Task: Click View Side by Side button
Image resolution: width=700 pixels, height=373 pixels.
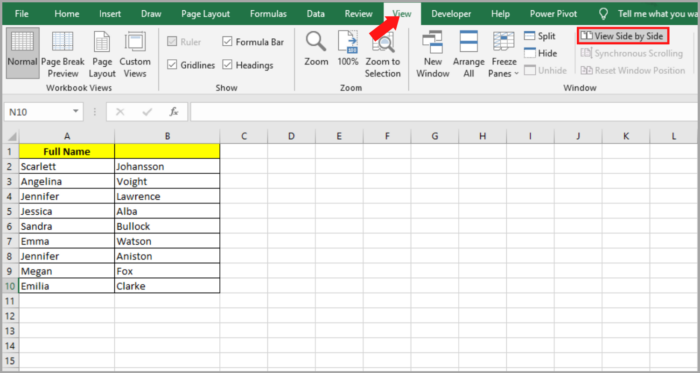Action: (623, 36)
